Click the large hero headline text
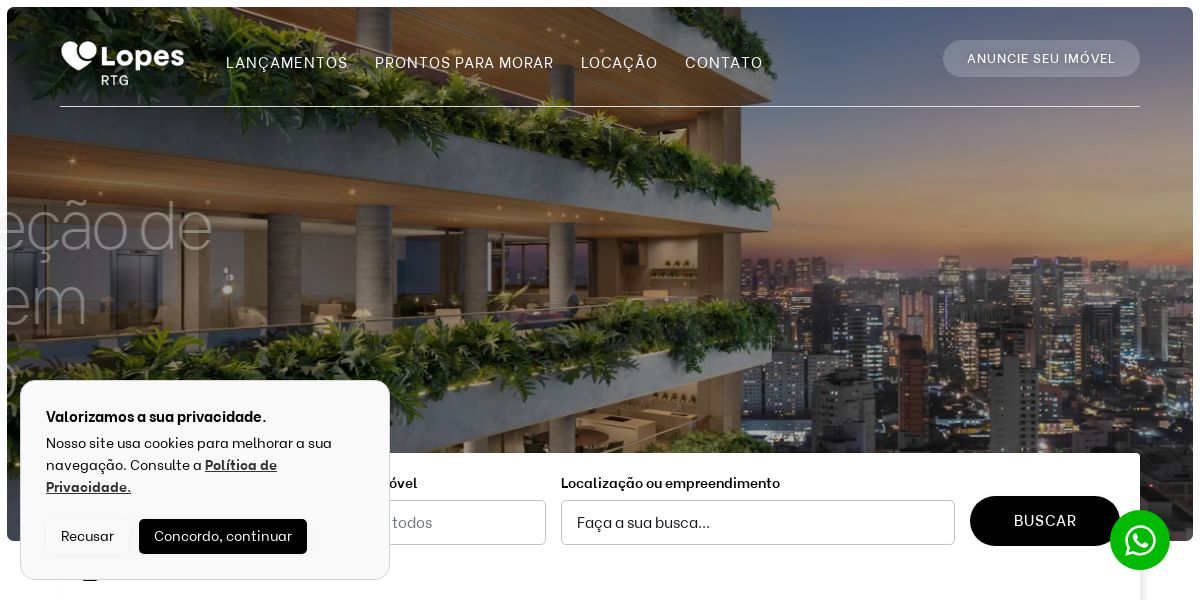 pos(110,265)
